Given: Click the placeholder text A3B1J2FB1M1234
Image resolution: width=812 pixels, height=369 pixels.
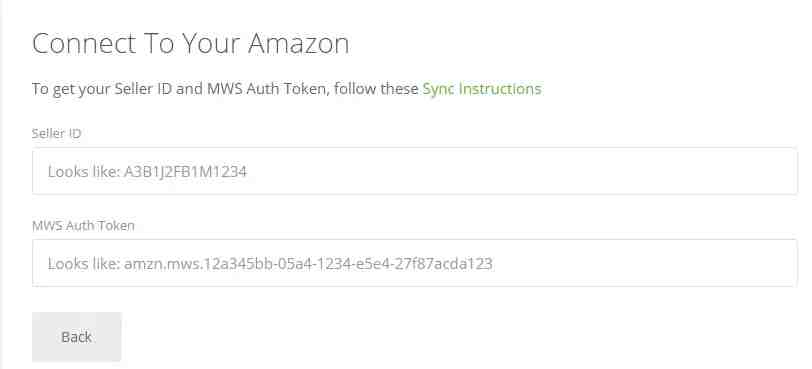Looking at the screenshot, I should click(x=185, y=171).
